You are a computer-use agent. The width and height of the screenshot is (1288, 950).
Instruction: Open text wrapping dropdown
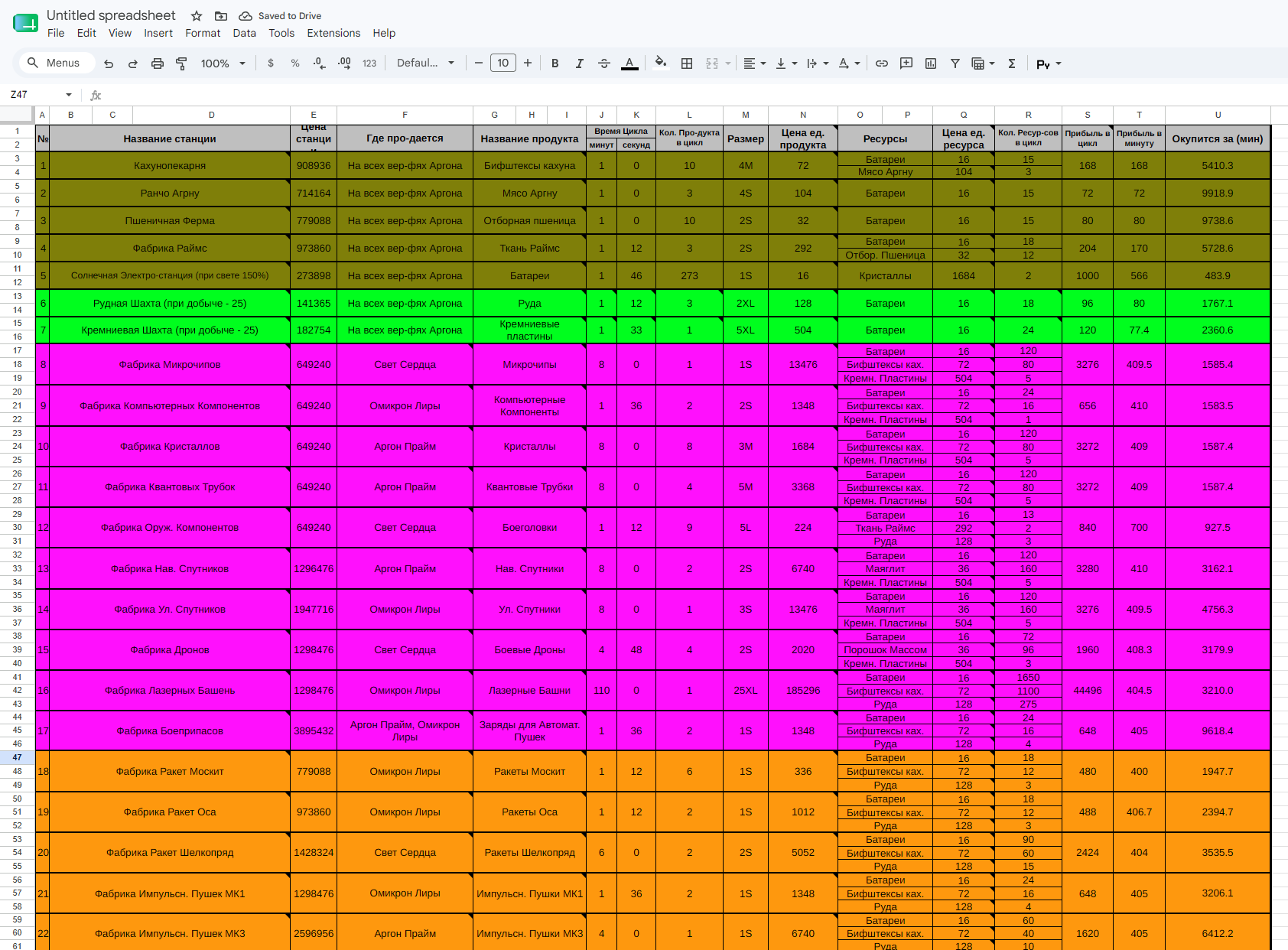pyautogui.click(x=818, y=63)
